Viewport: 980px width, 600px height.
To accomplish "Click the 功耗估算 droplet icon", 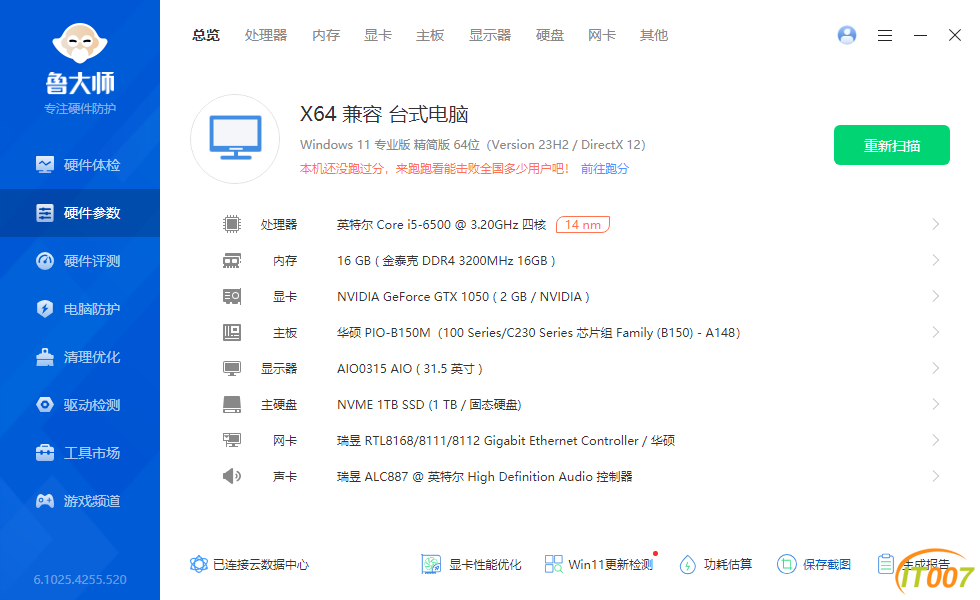I will coord(688,564).
